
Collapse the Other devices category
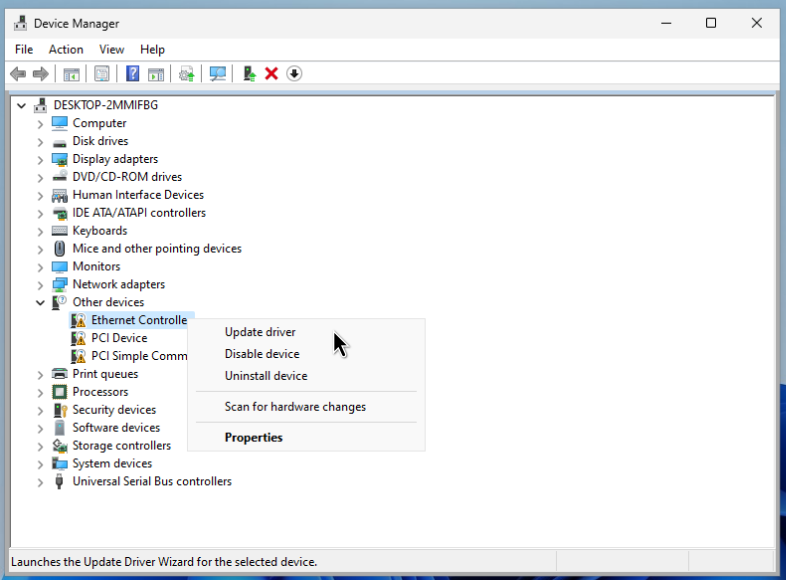tap(40, 302)
